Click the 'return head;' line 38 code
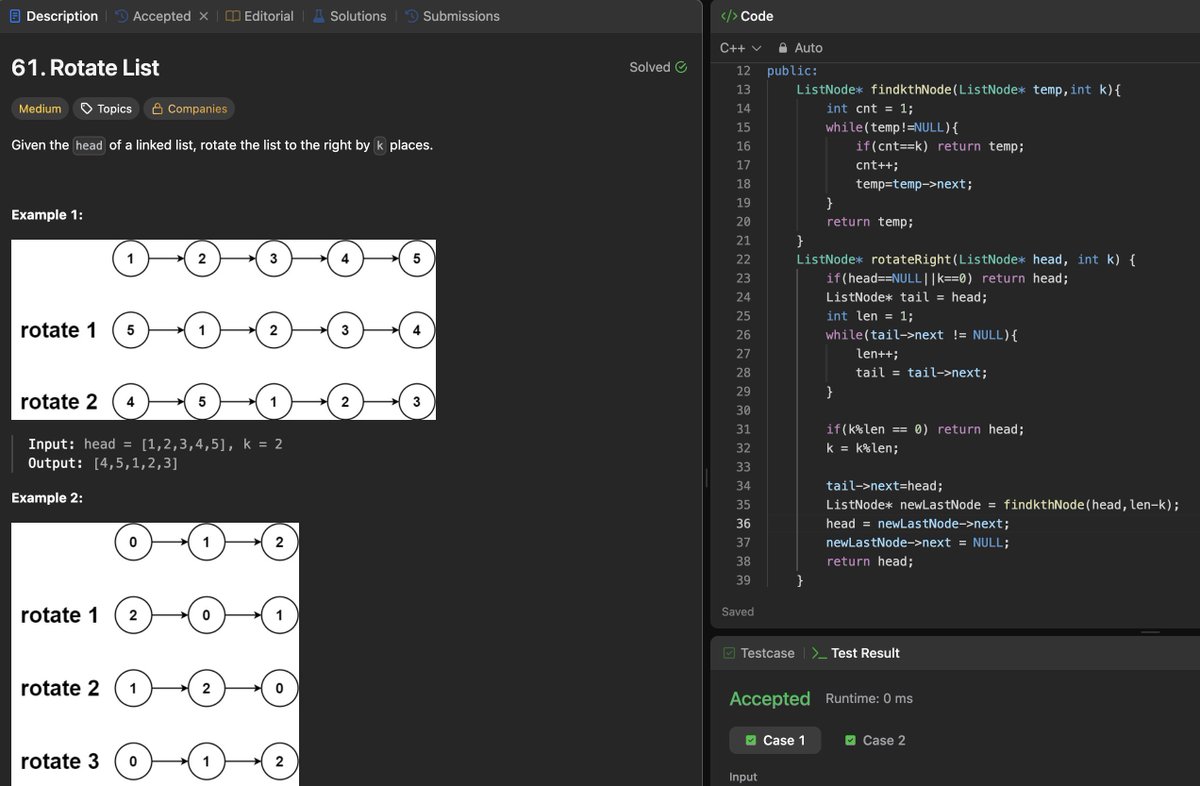This screenshot has height=786, width=1200. tap(870, 561)
